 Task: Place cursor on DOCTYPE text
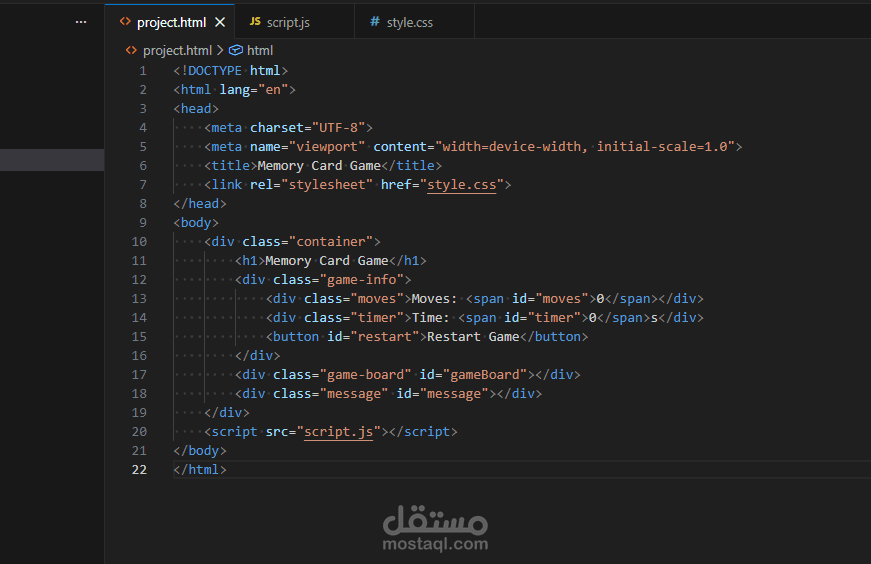pos(215,71)
